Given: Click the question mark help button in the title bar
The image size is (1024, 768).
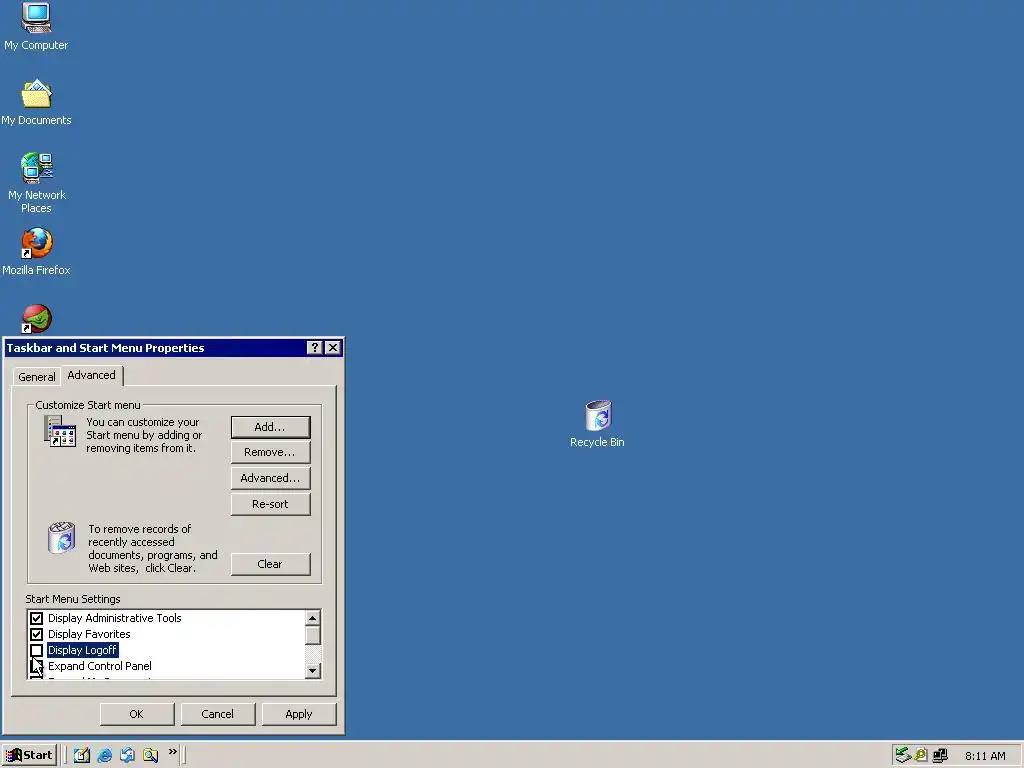Looking at the screenshot, I should click(x=315, y=347).
